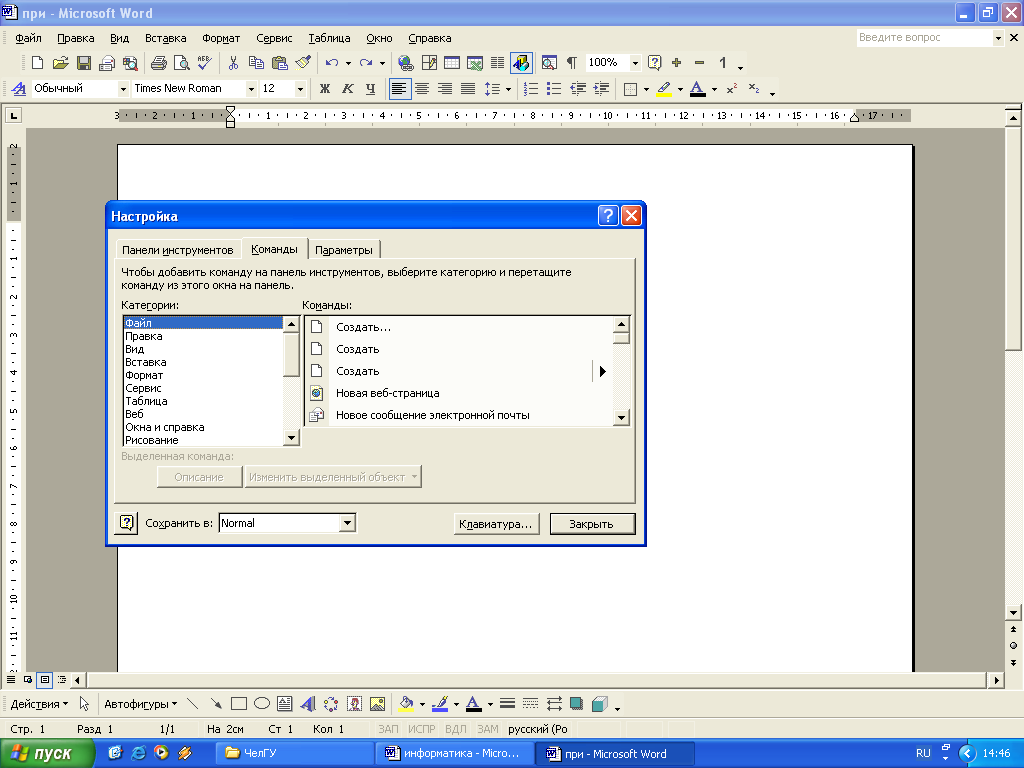Click the Cut scissors icon
This screenshot has width=1024, height=768.
233,63
